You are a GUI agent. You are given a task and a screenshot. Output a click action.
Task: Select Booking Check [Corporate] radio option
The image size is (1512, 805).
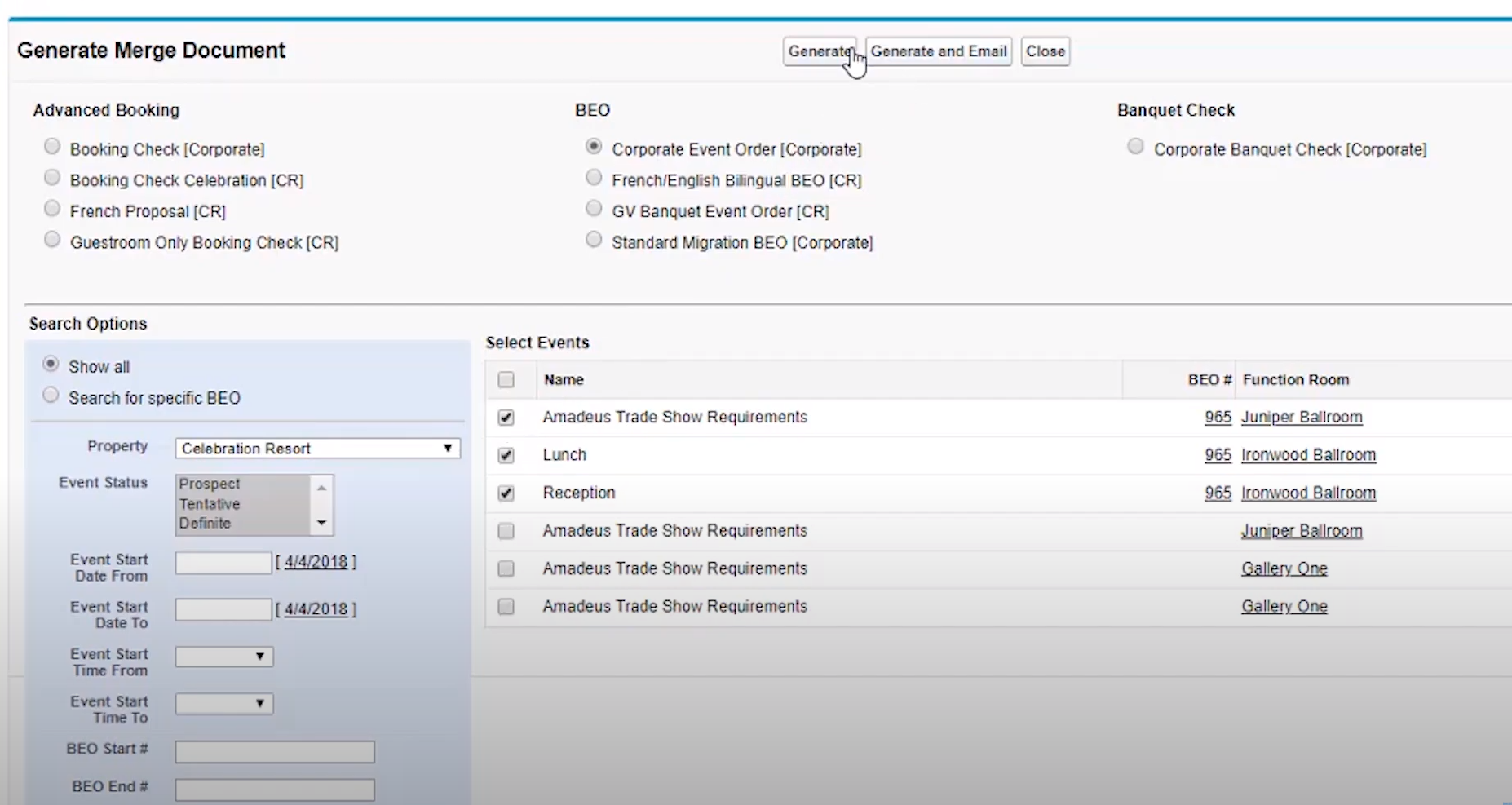pyautogui.click(x=52, y=147)
